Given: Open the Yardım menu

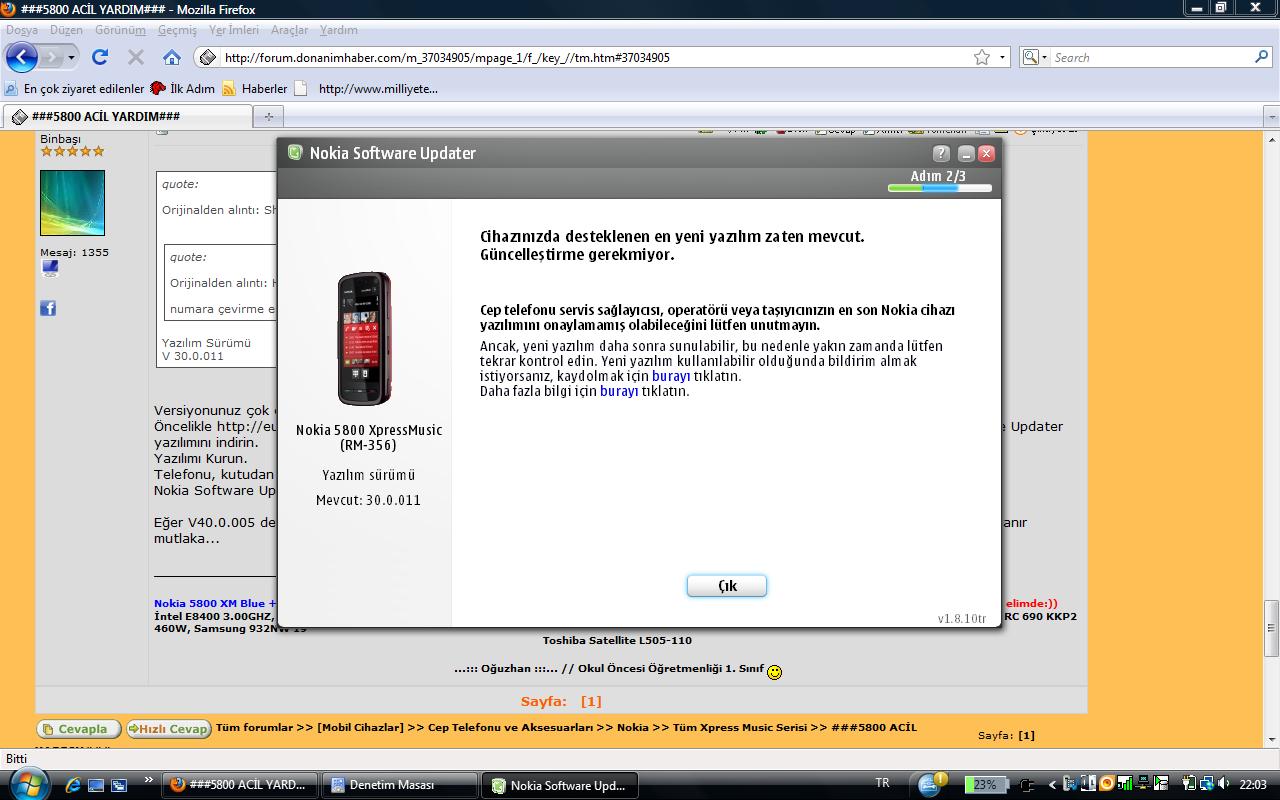Looking at the screenshot, I should (x=338, y=30).
